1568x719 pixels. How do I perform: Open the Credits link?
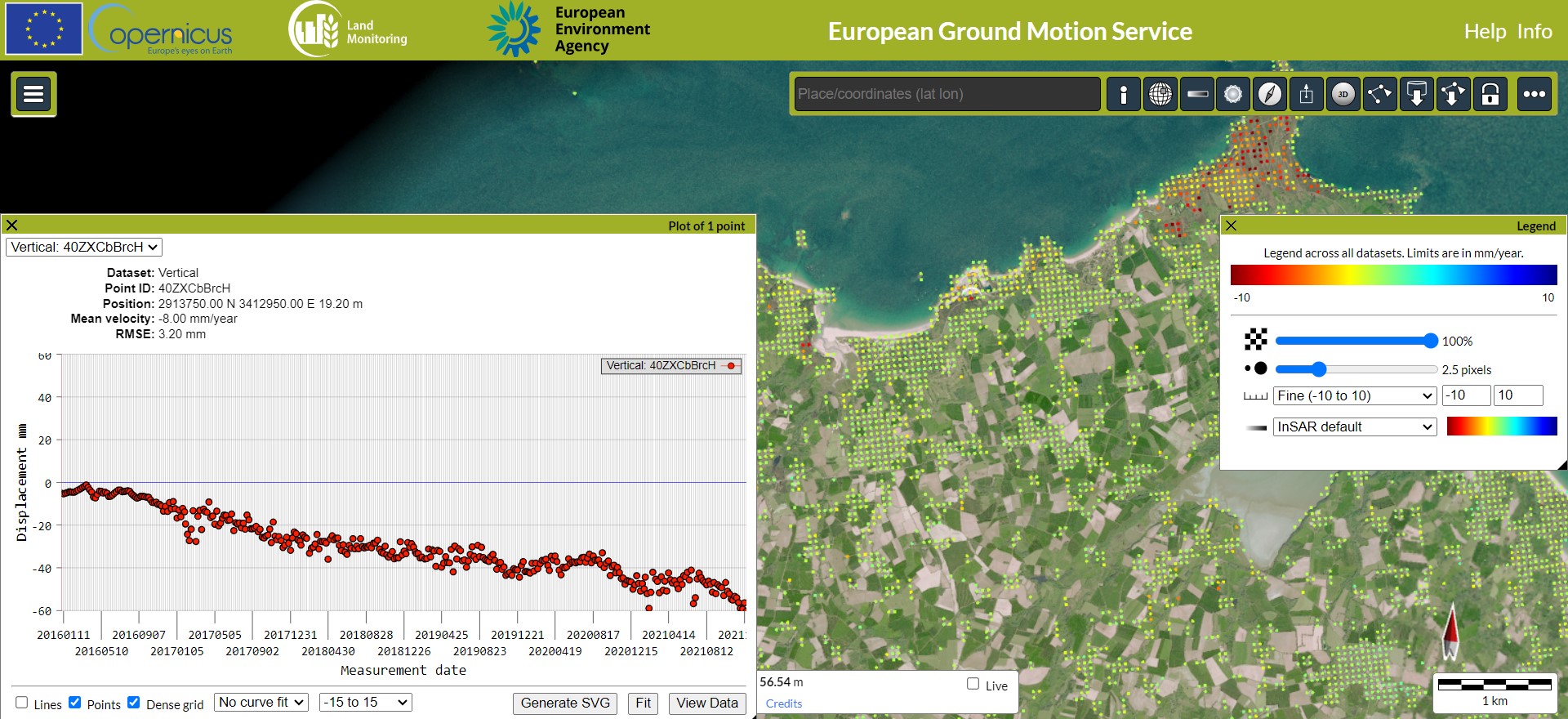tap(784, 703)
